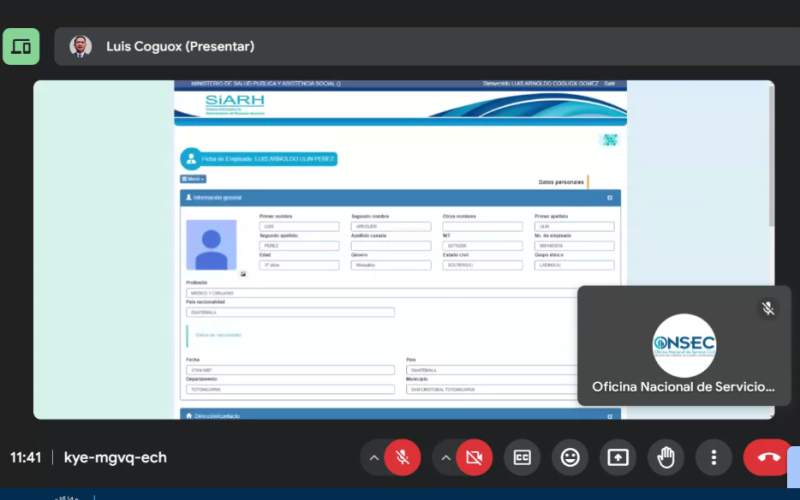The height and width of the screenshot is (500, 800).
Task: Click the green presentation icon top-left
Action: (x=21, y=46)
